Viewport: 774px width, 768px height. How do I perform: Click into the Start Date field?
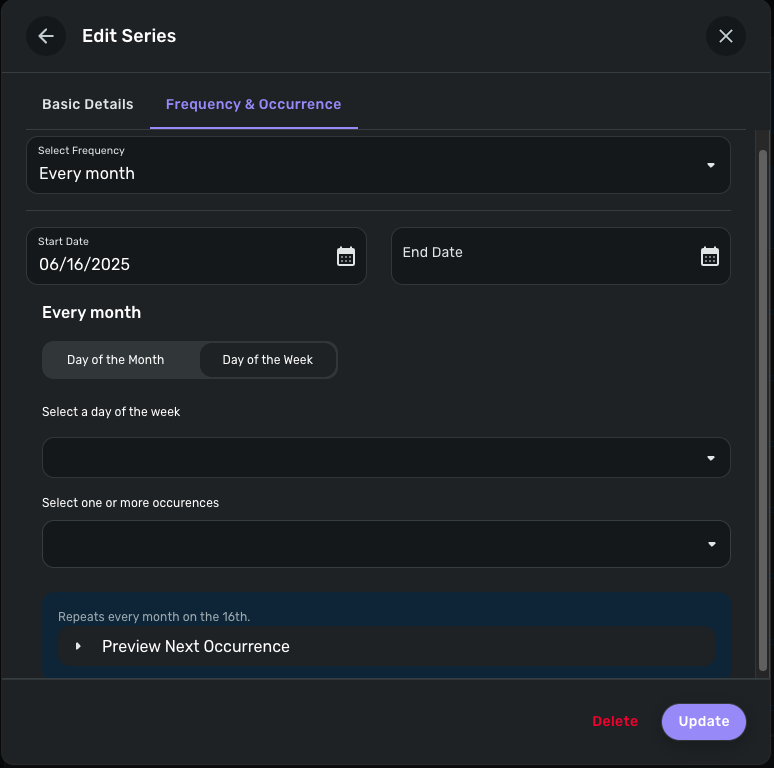click(x=180, y=264)
